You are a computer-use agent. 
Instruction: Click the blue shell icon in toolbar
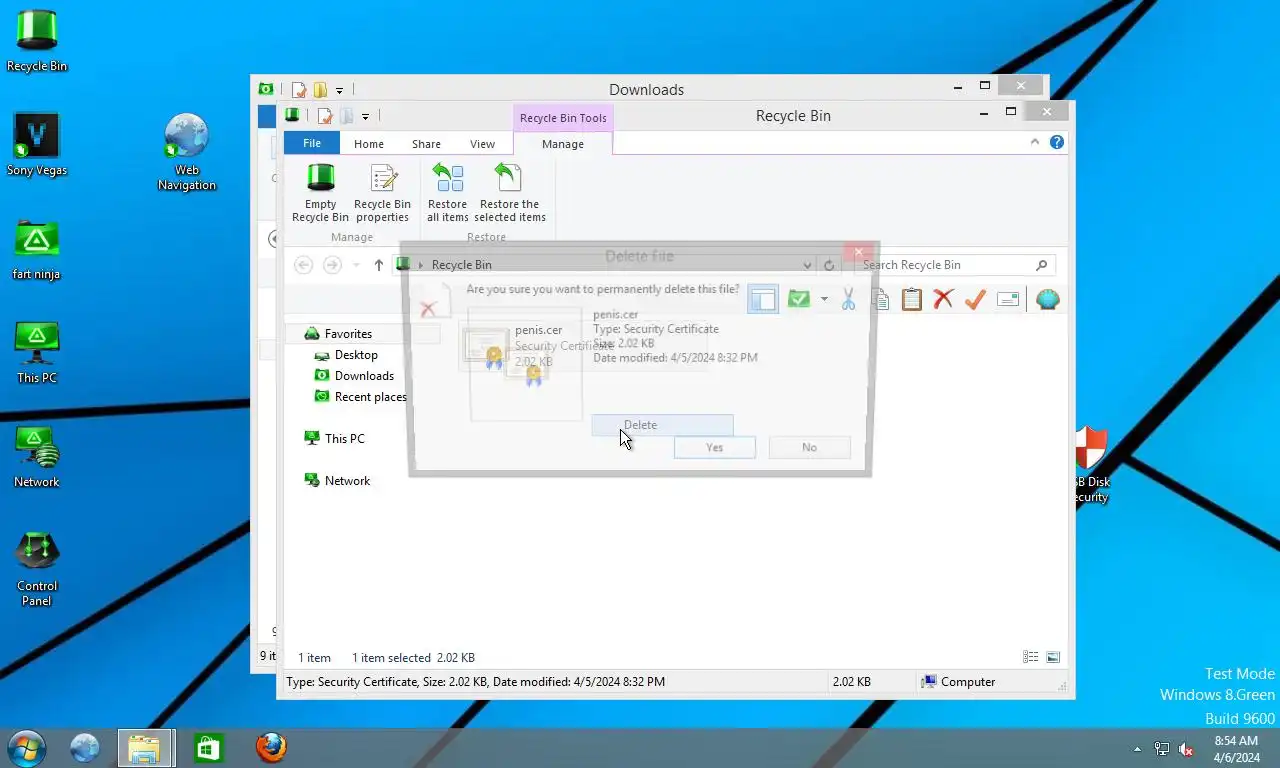click(x=1047, y=299)
